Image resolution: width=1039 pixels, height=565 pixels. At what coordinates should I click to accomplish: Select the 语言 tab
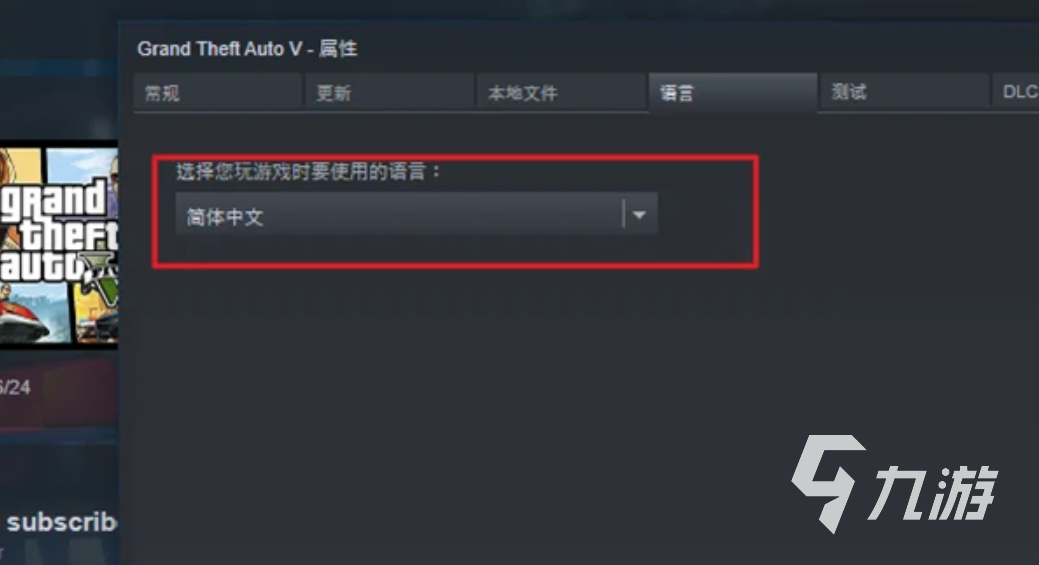pyautogui.click(x=733, y=93)
